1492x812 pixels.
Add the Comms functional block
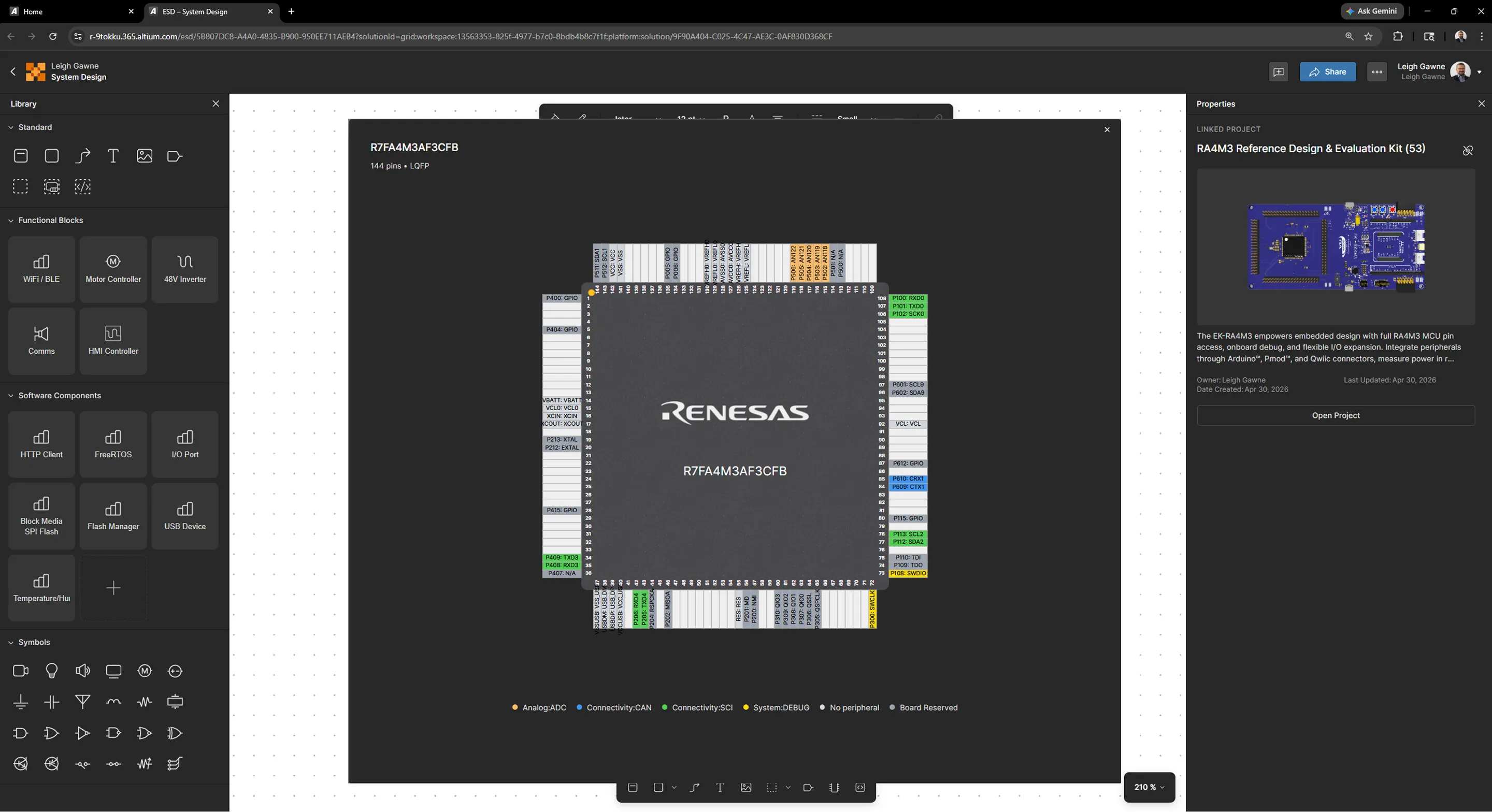[41, 341]
